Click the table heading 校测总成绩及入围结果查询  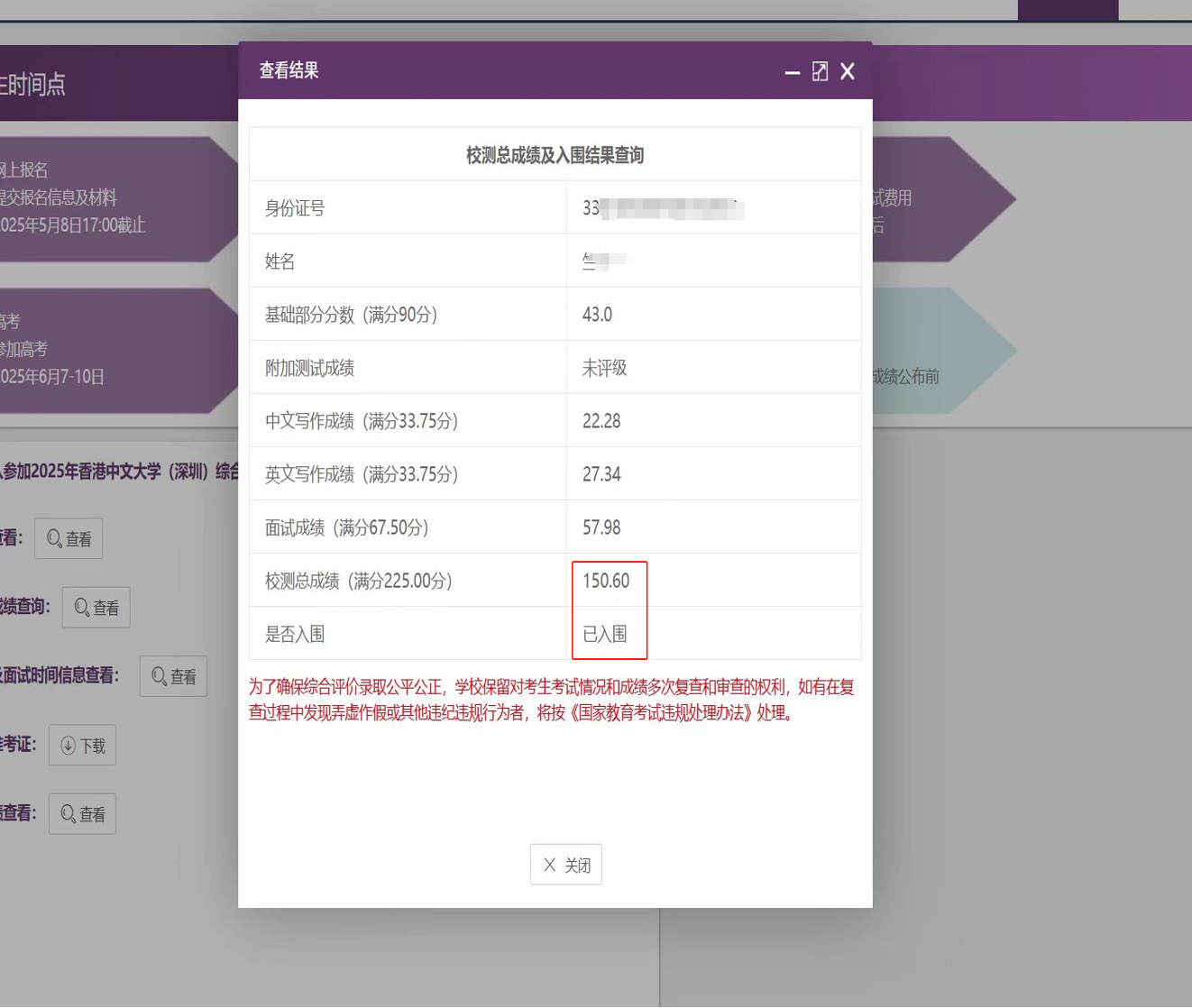pyautogui.click(x=555, y=155)
